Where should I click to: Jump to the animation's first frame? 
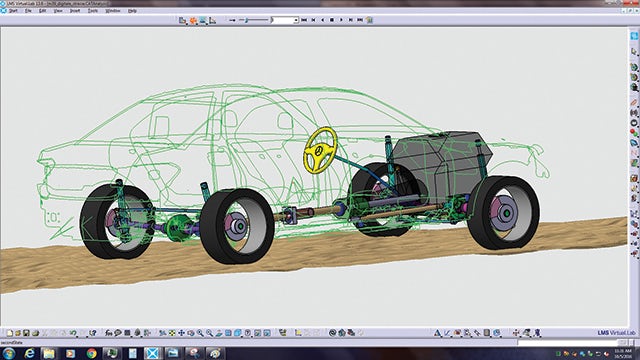(x=304, y=20)
